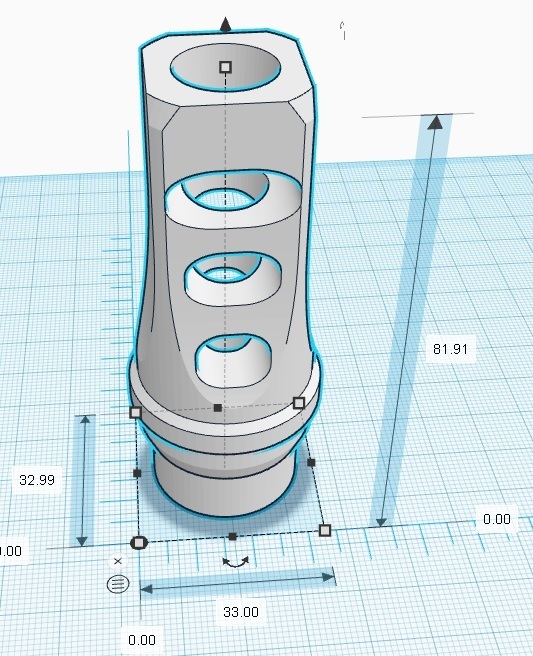Select the top center elevation handle
533x656 pixels.
tap(226, 67)
